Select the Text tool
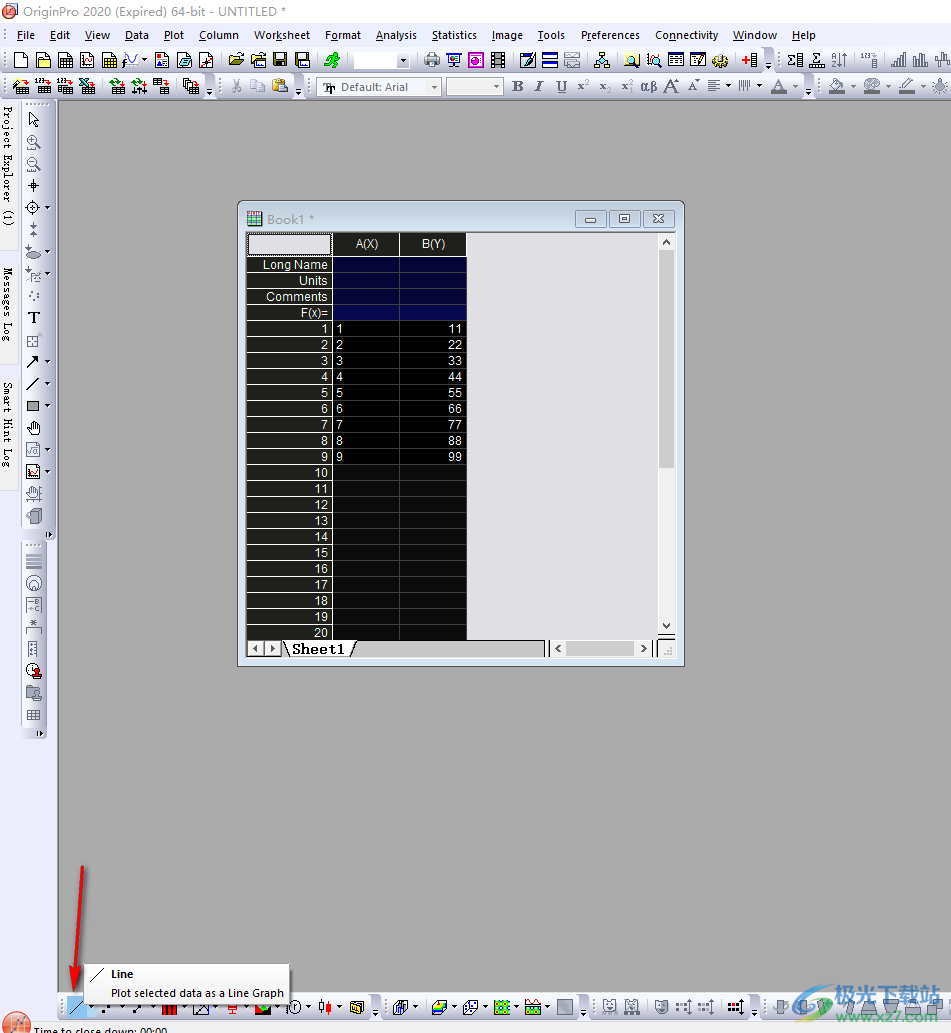 (x=34, y=318)
